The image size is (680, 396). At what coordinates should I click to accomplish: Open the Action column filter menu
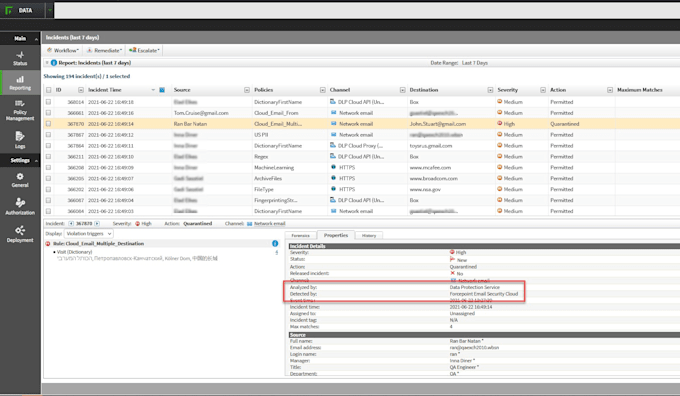point(610,90)
